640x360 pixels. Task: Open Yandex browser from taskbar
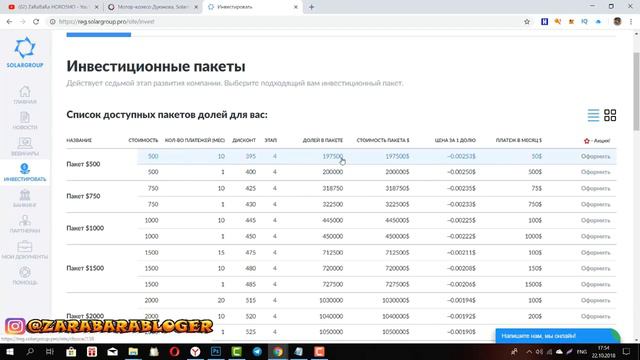click(x=195, y=351)
